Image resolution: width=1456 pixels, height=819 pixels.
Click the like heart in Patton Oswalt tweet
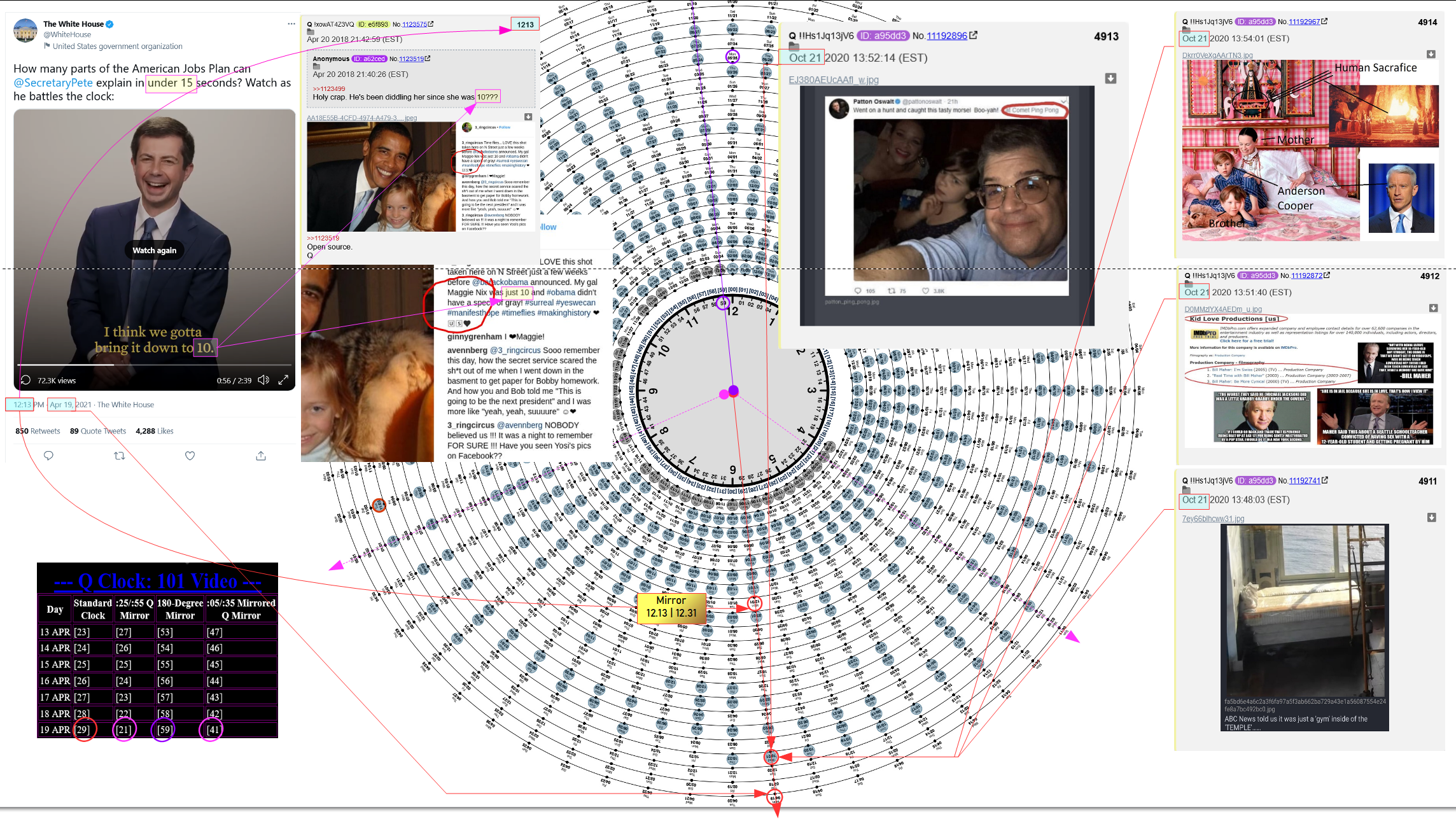[x=925, y=291]
